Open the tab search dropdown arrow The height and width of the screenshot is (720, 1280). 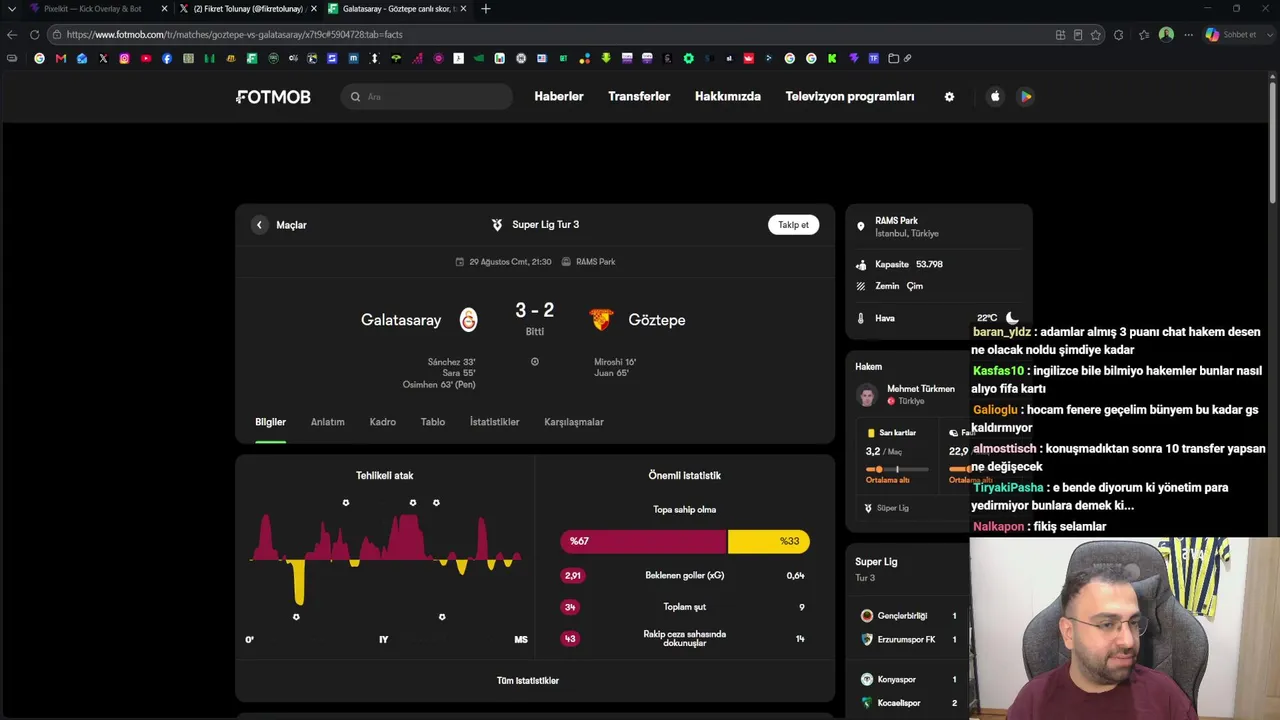[x=12, y=9]
